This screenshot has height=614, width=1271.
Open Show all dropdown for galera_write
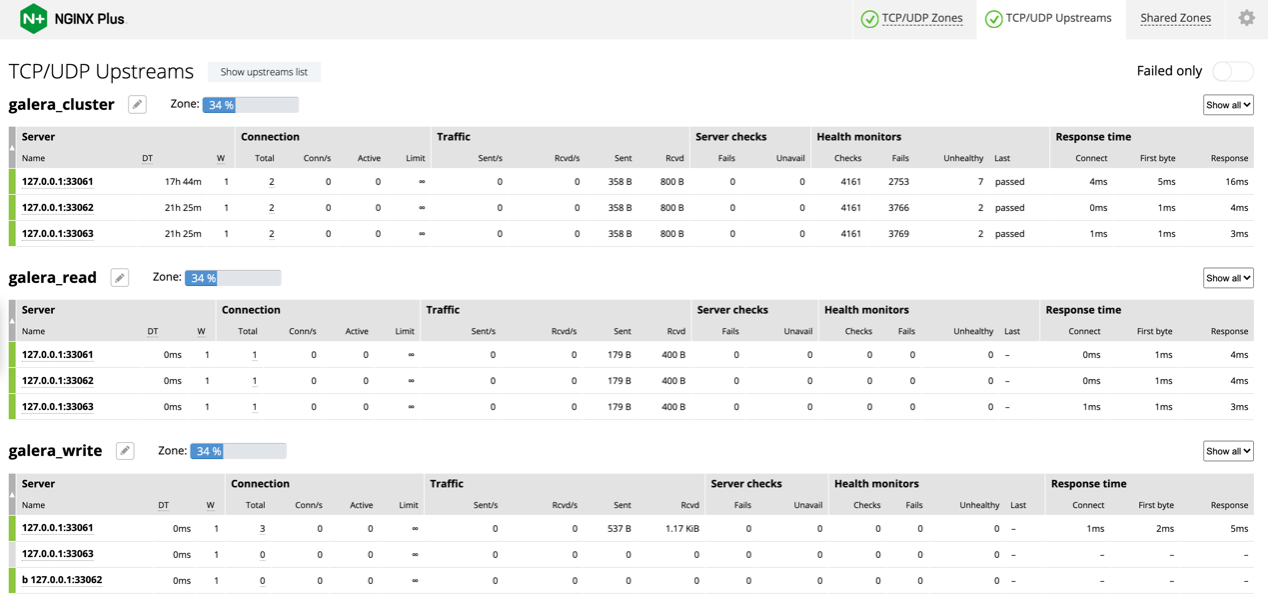click(x=1228, y=451)
